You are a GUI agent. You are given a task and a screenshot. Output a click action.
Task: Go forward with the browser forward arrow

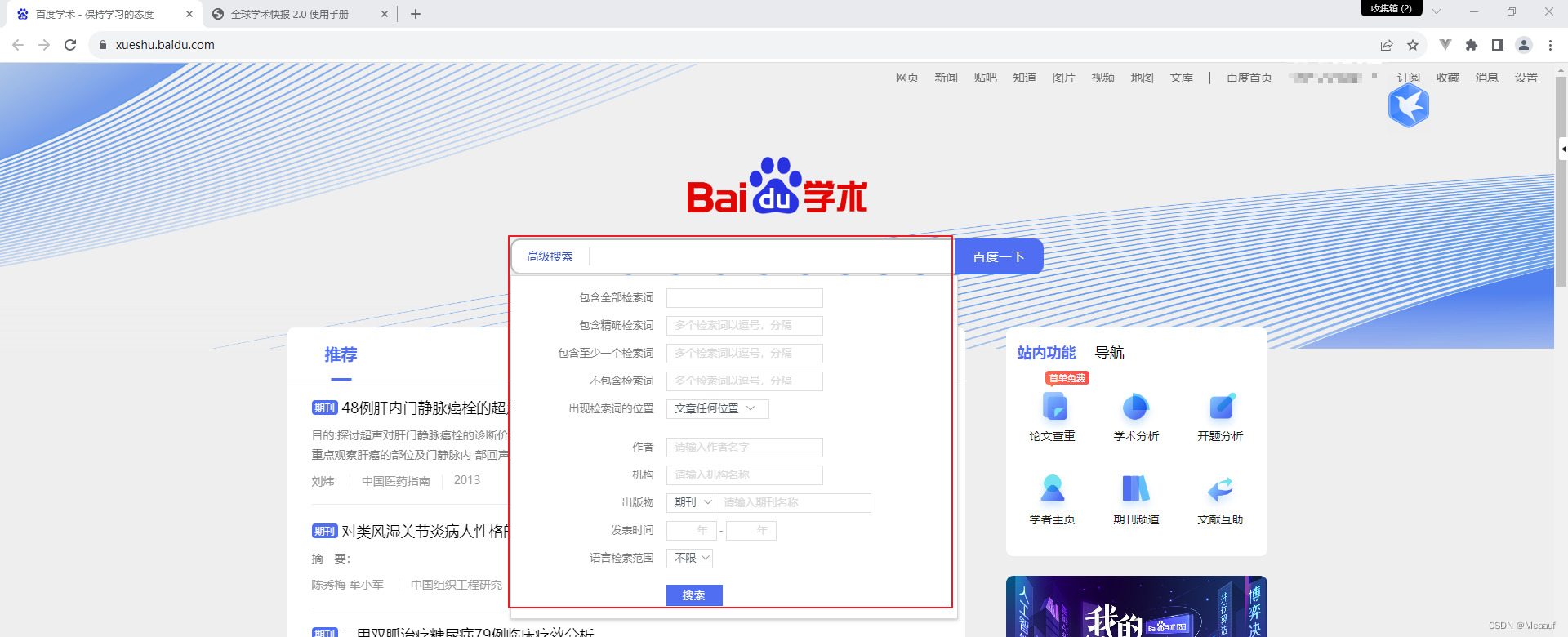click(x=44, y=45)
